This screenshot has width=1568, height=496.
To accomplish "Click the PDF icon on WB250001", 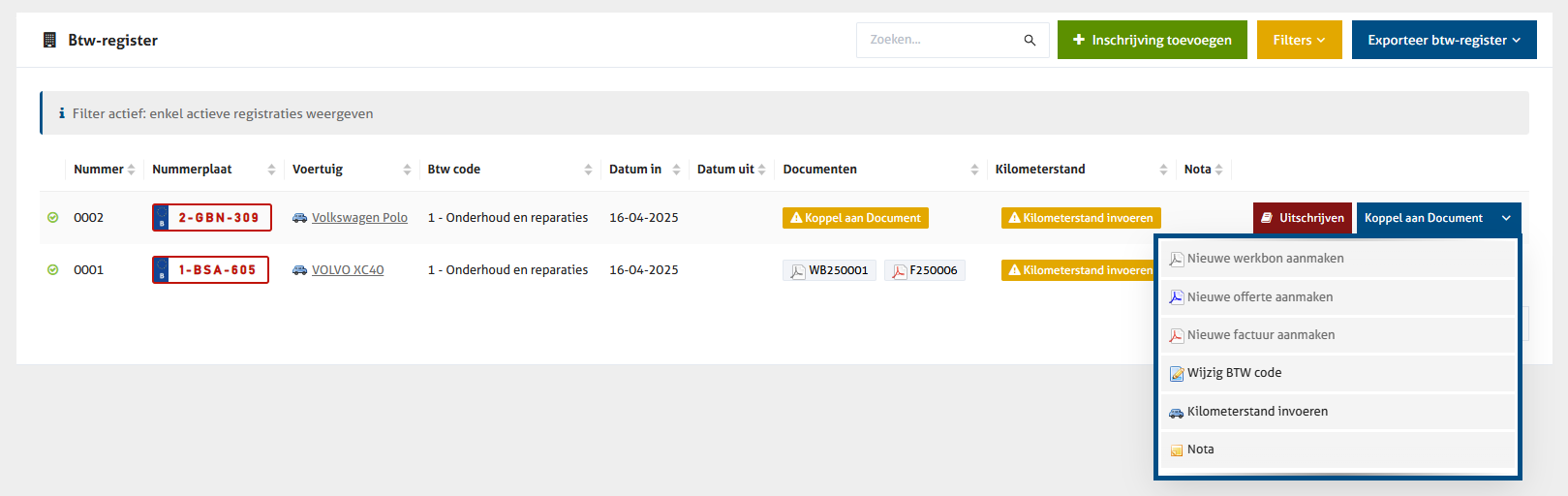I will (x=797, y=271).
